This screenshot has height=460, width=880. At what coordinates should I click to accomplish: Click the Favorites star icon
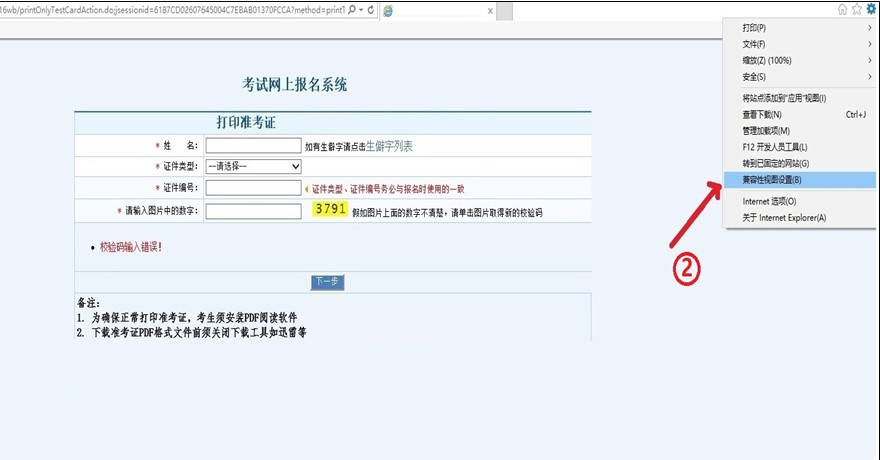pyautogui.click(x=857, y=9)
